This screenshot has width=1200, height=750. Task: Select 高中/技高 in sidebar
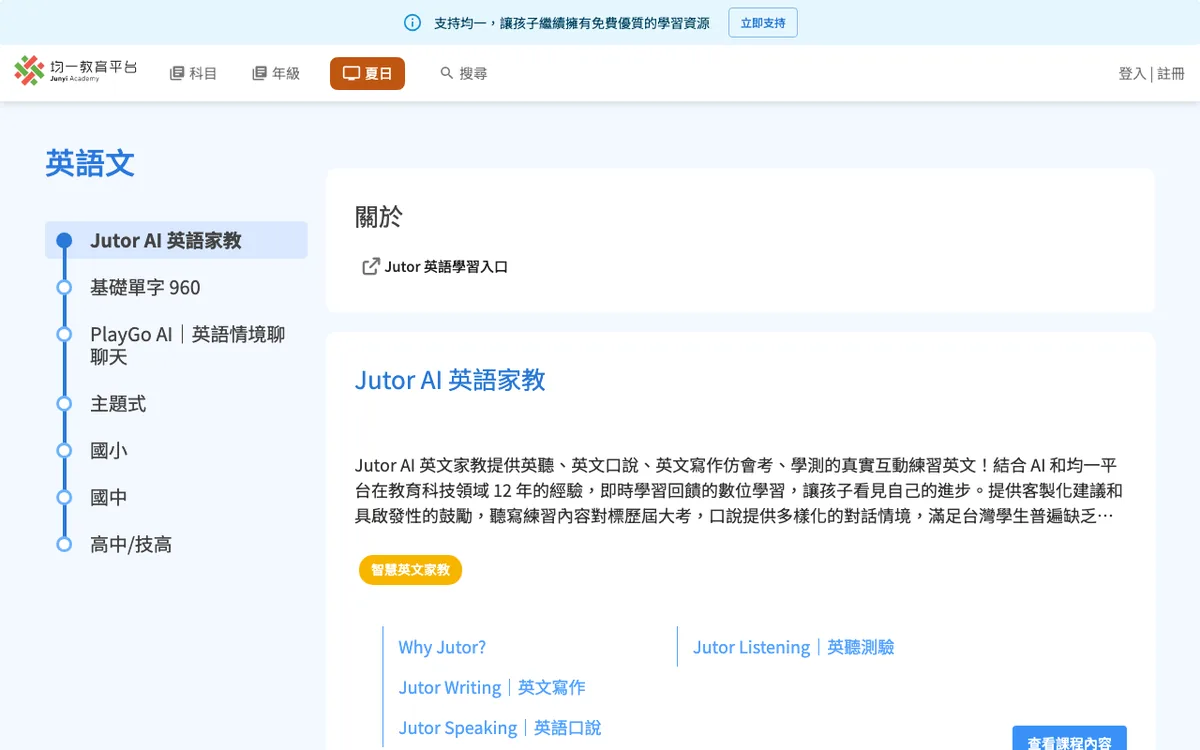[x=131, y=545]
